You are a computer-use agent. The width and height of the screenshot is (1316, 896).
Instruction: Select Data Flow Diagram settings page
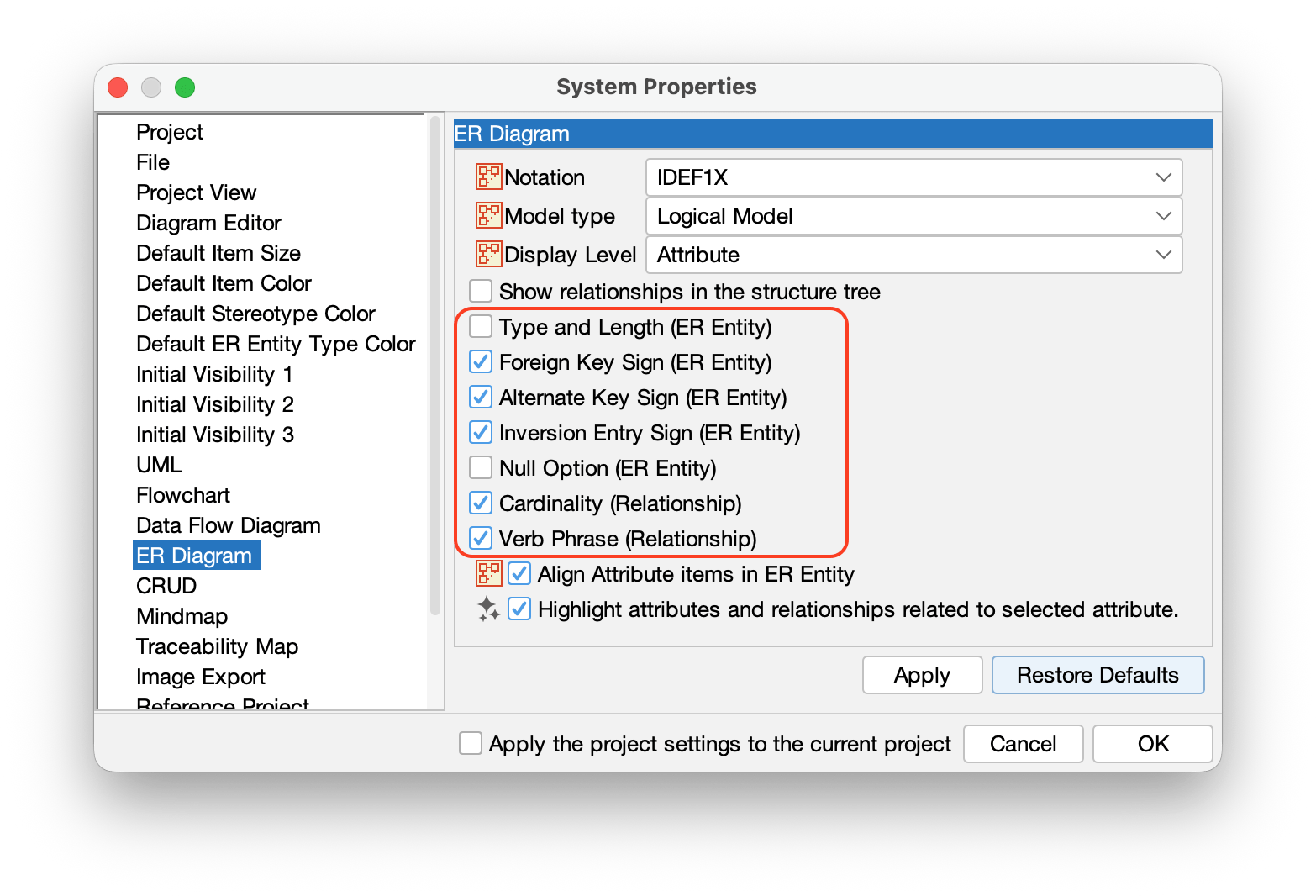(x=228, y=524)
